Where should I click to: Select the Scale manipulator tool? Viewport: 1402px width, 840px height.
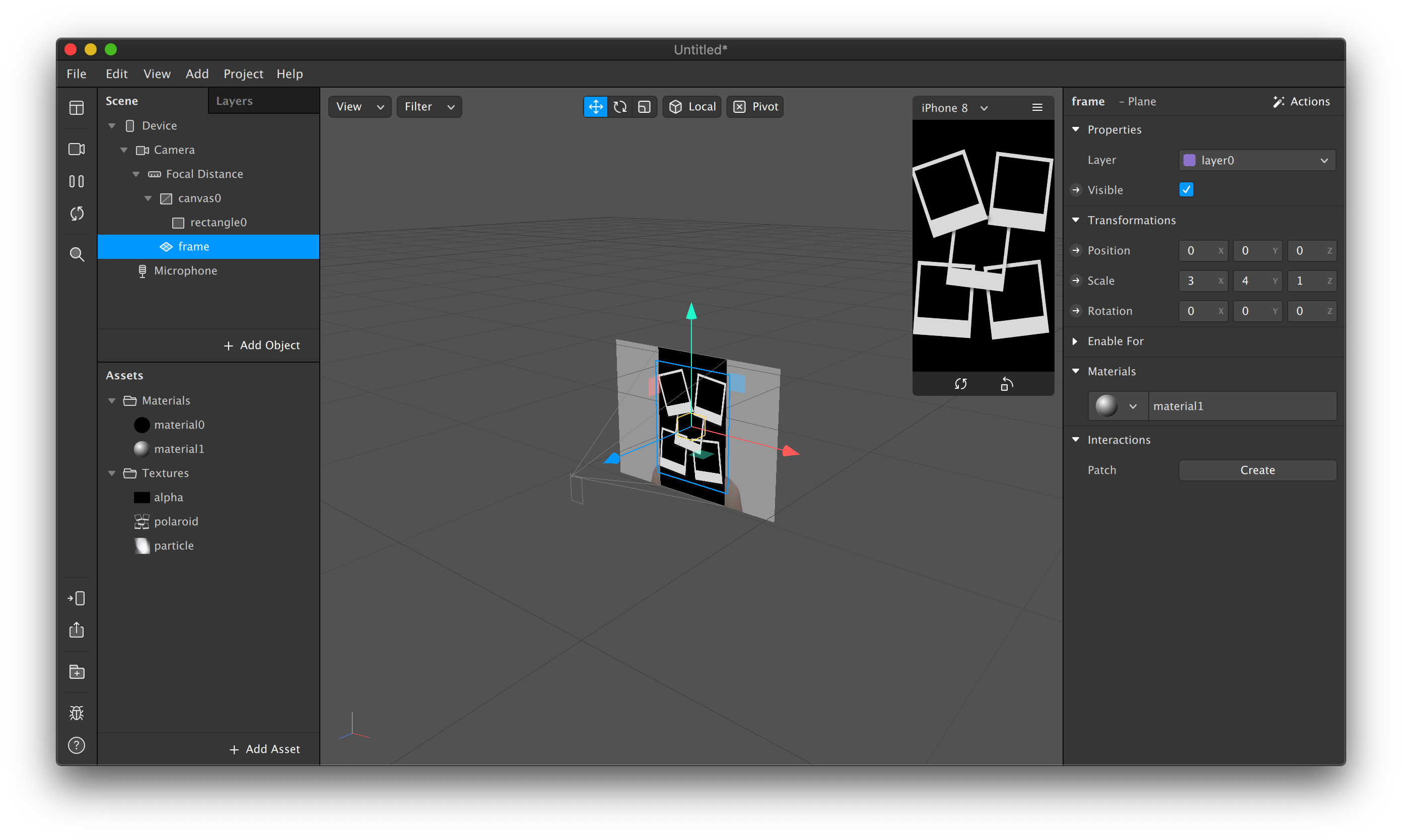click(x=644, y=106)
